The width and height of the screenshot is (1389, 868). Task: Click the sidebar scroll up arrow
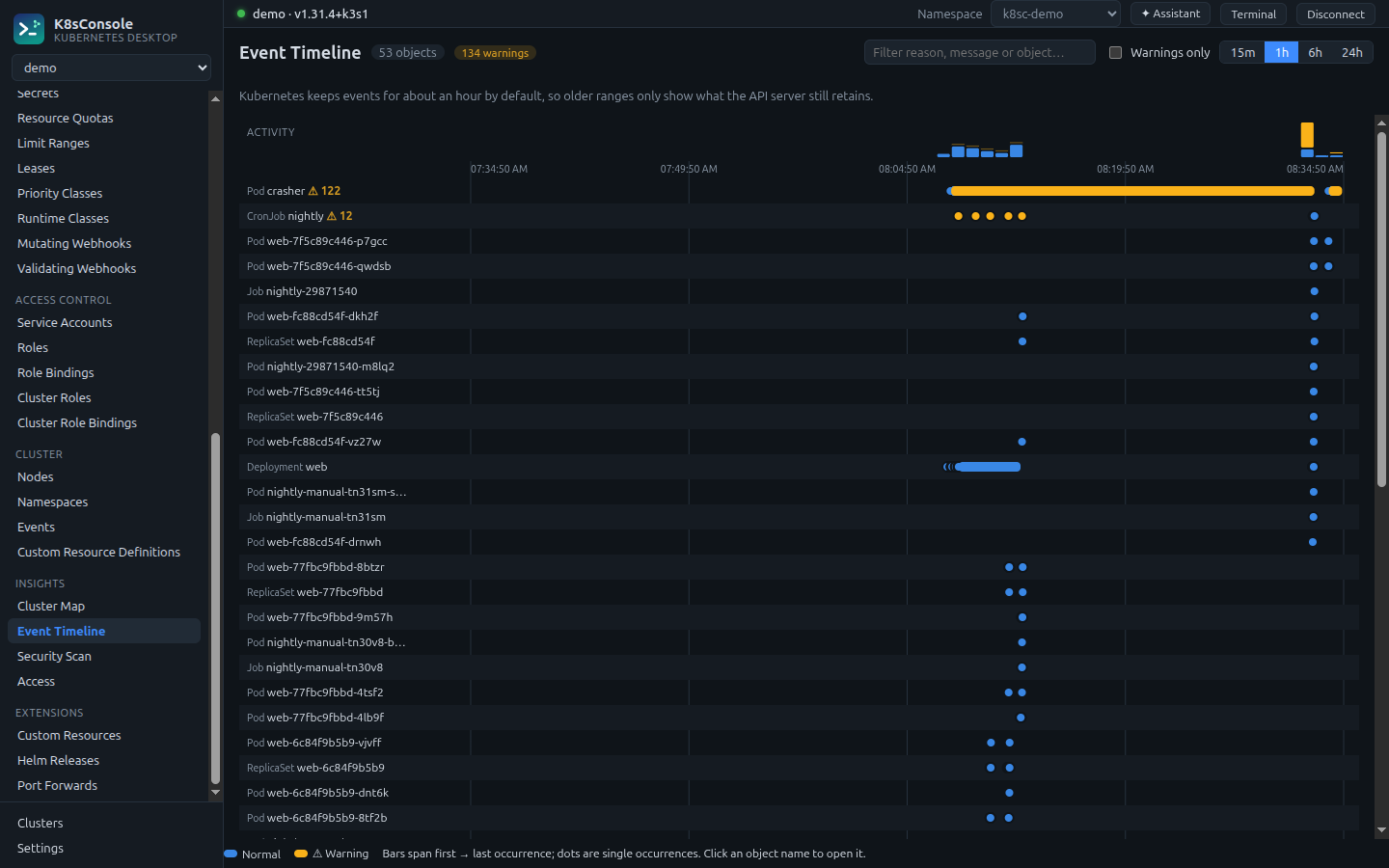(x=215, y=98)
